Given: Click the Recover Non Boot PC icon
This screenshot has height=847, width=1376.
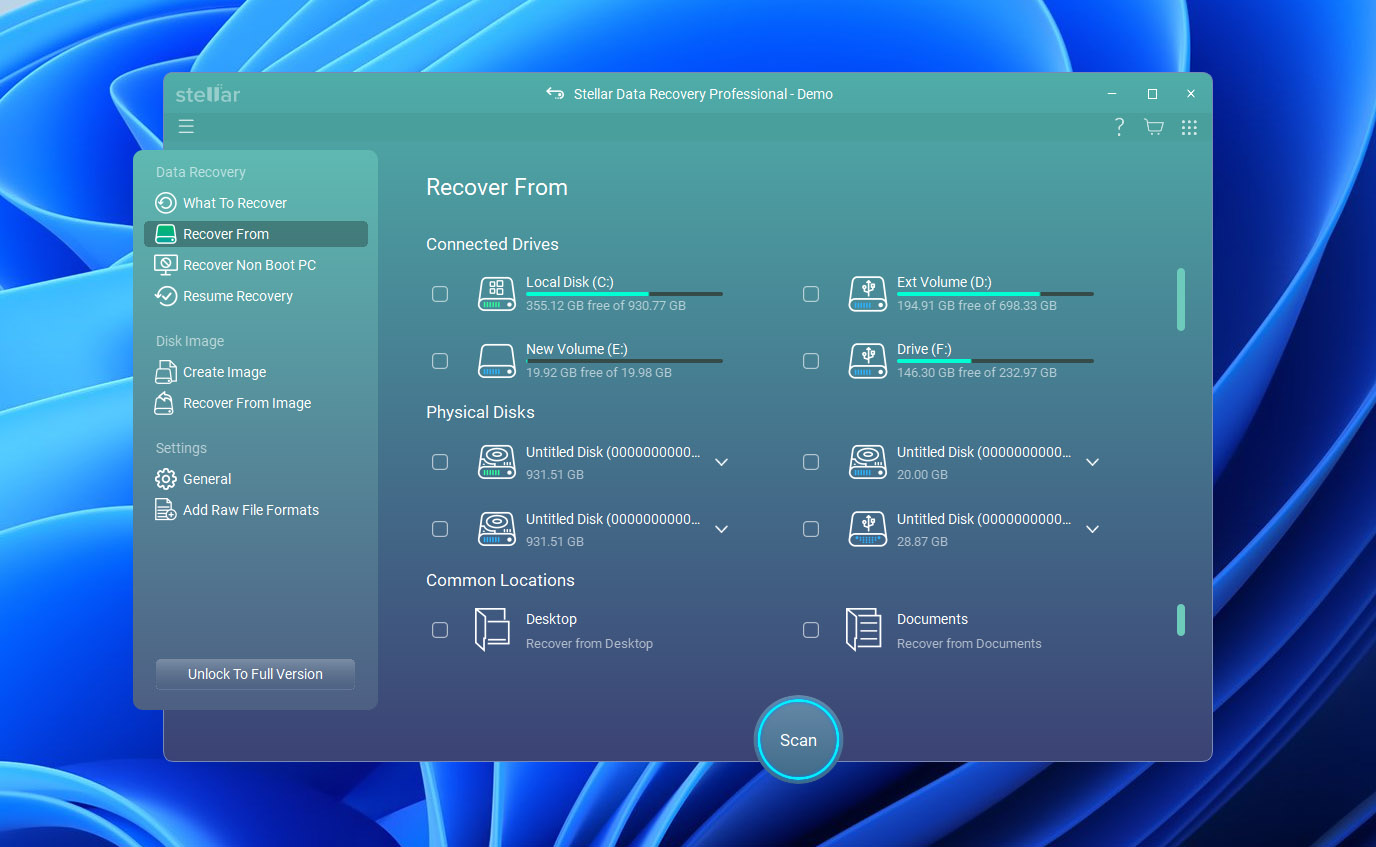Looking at the screenshot, I should [x=166, y=265].
